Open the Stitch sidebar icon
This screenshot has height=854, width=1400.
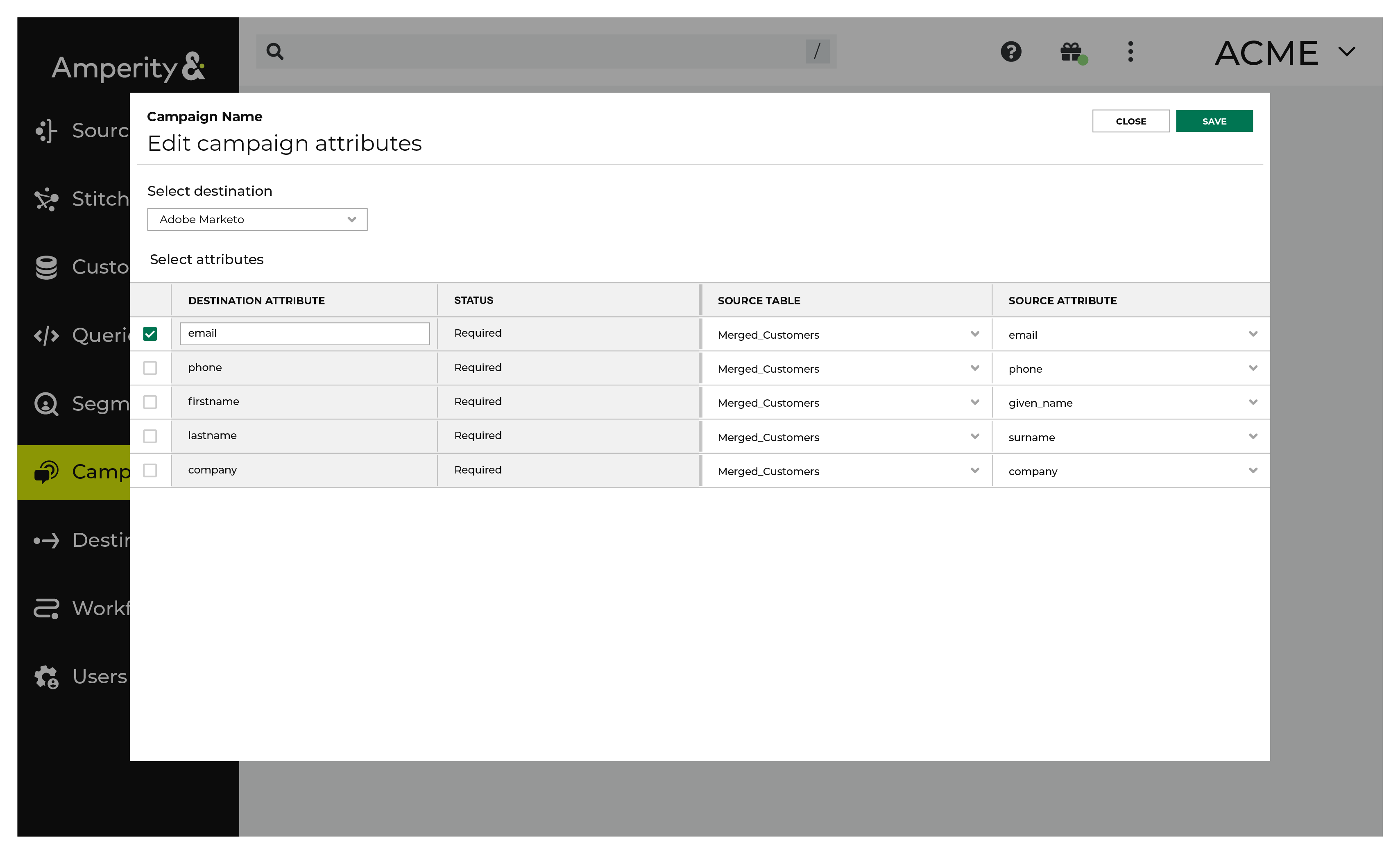46,199
